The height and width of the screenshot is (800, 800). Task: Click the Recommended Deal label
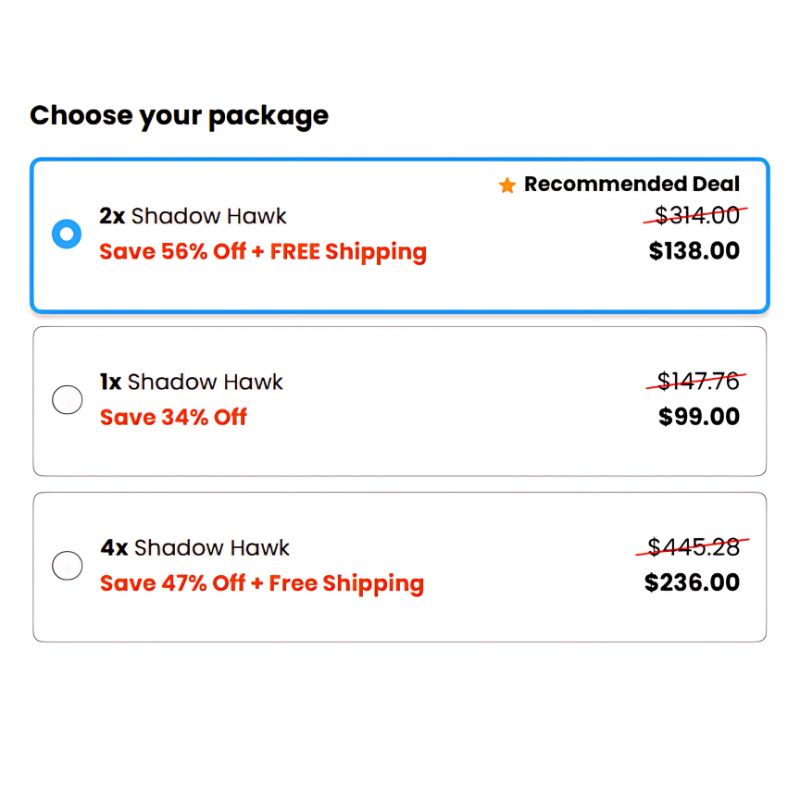tap(632, 184)
